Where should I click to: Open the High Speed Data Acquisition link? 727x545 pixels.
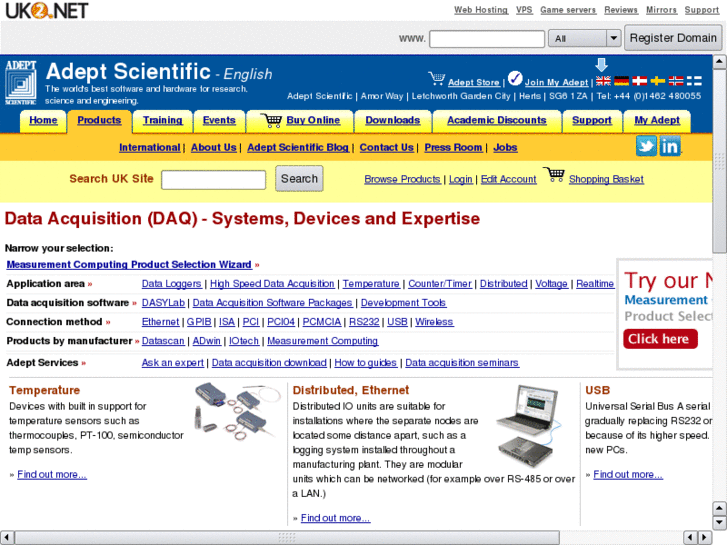pyautogui.click(x=272, y=283)
